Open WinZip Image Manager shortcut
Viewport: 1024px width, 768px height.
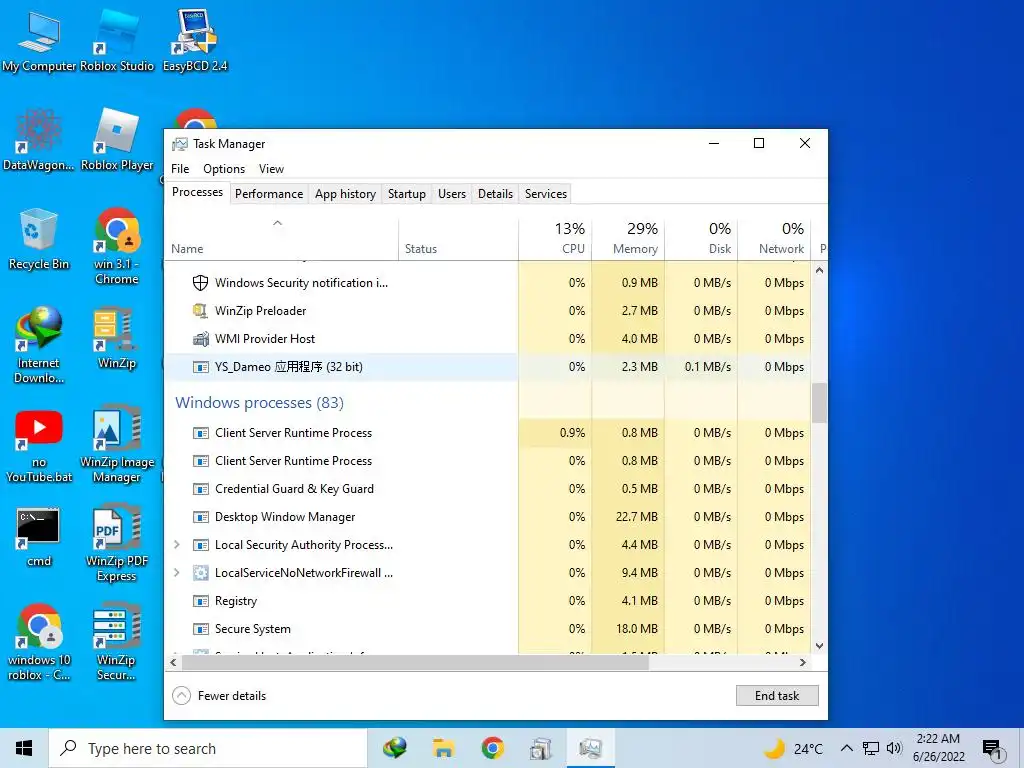117,445
